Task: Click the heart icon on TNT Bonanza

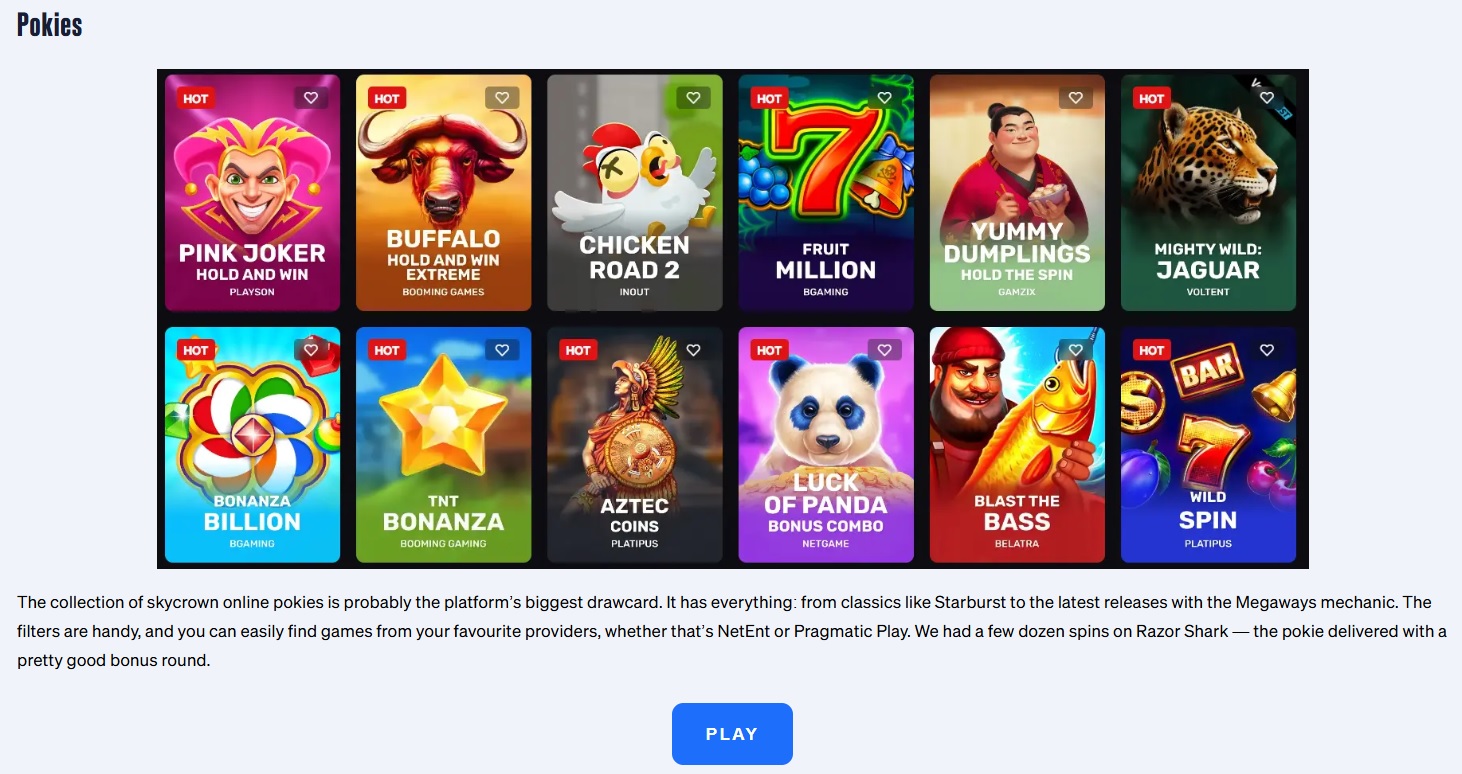Action: tap(502, 350)
